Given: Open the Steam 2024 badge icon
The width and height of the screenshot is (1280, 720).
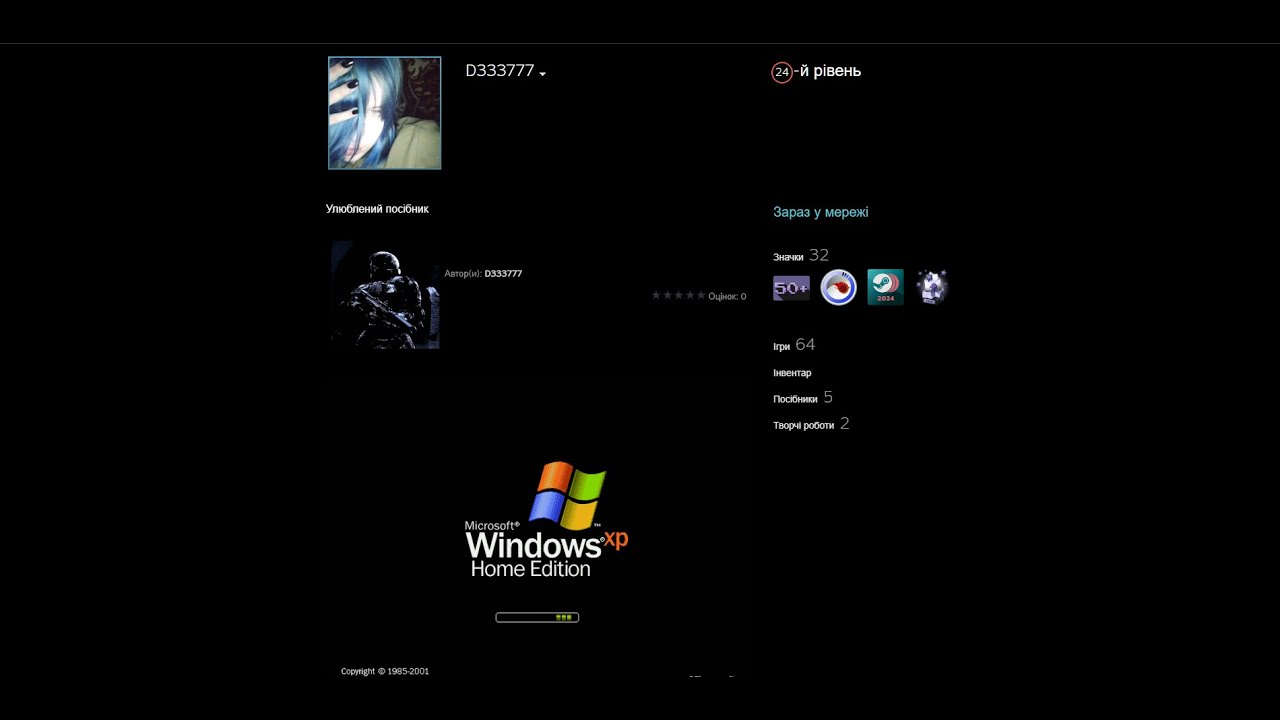Looking at the screenshot, I should 885,288.
